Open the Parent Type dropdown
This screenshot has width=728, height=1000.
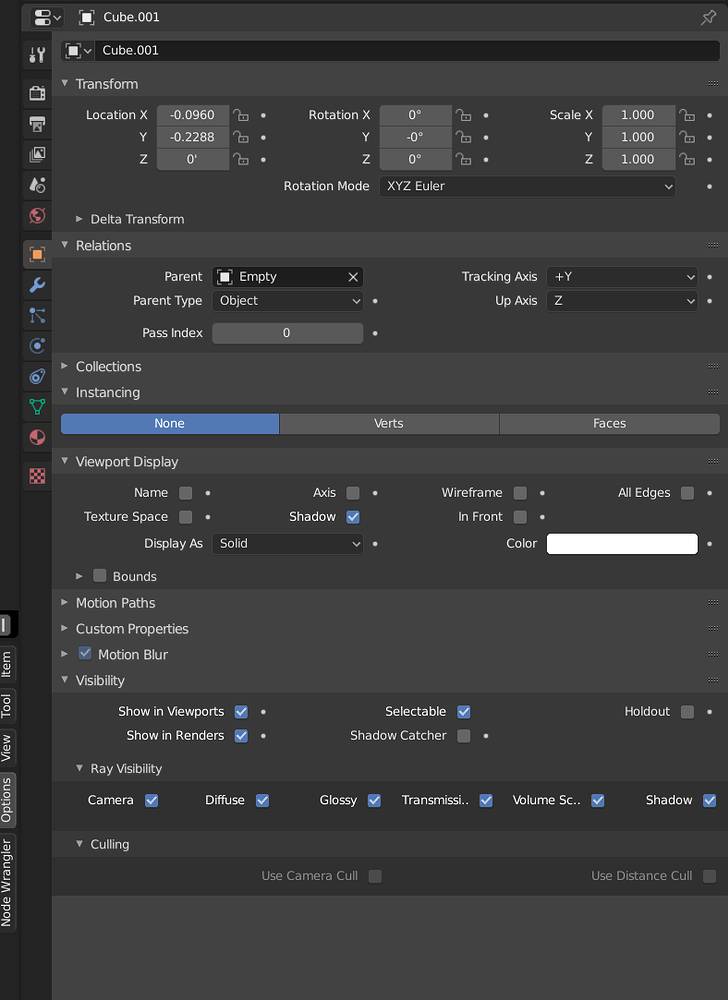288,301
